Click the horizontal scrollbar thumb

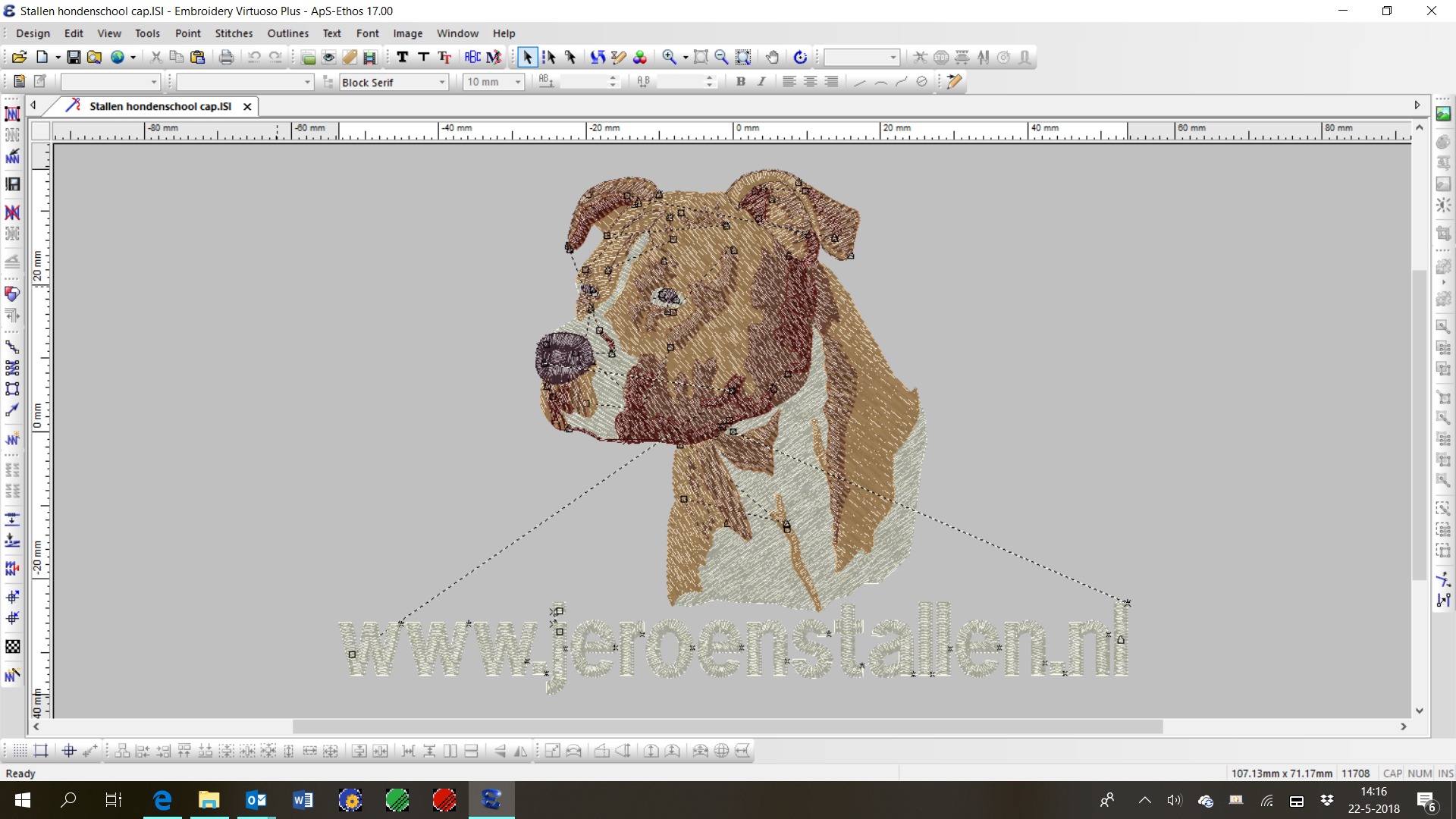(x=728, y=726)
